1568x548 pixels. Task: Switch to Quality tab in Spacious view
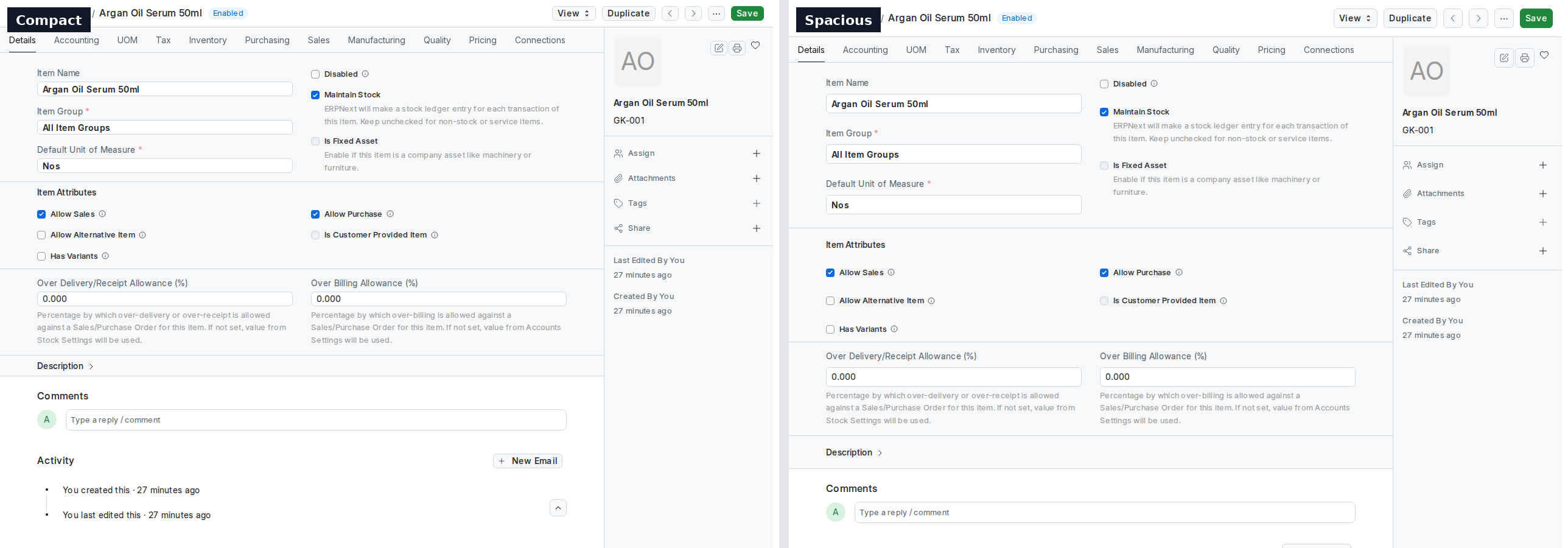[1226, 50]
